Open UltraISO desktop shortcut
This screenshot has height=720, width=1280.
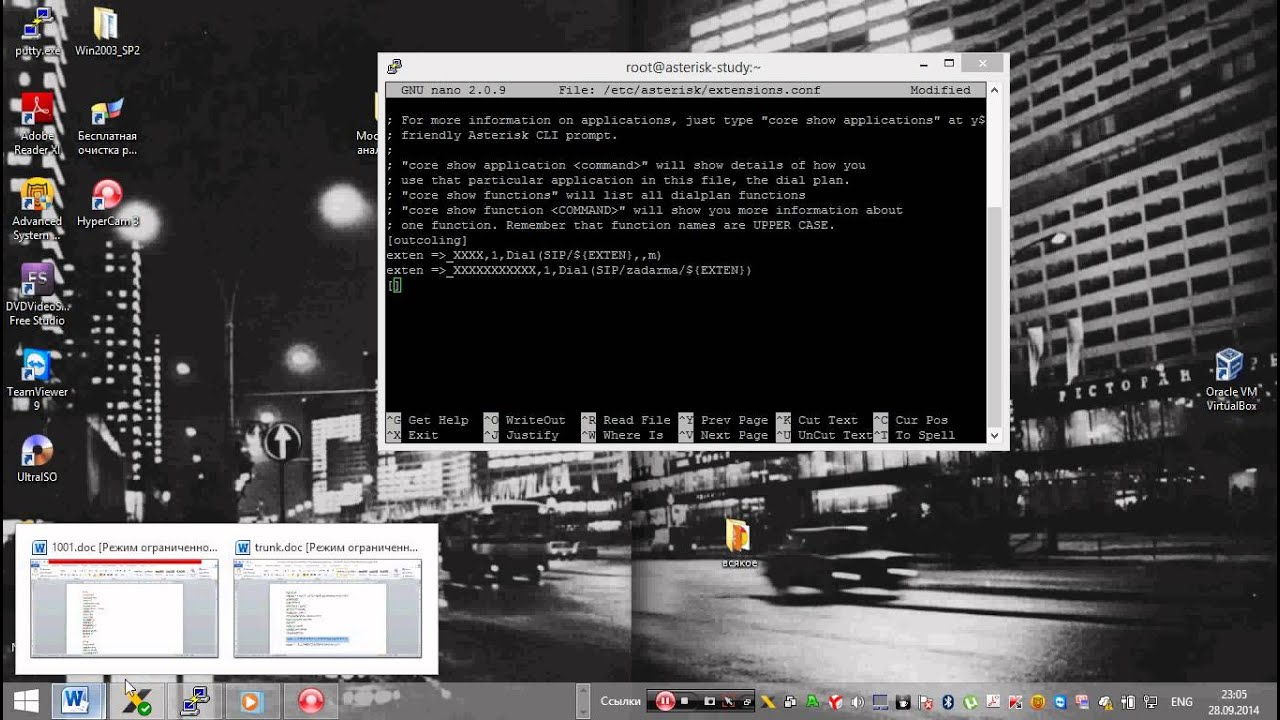tap(37, 459)
